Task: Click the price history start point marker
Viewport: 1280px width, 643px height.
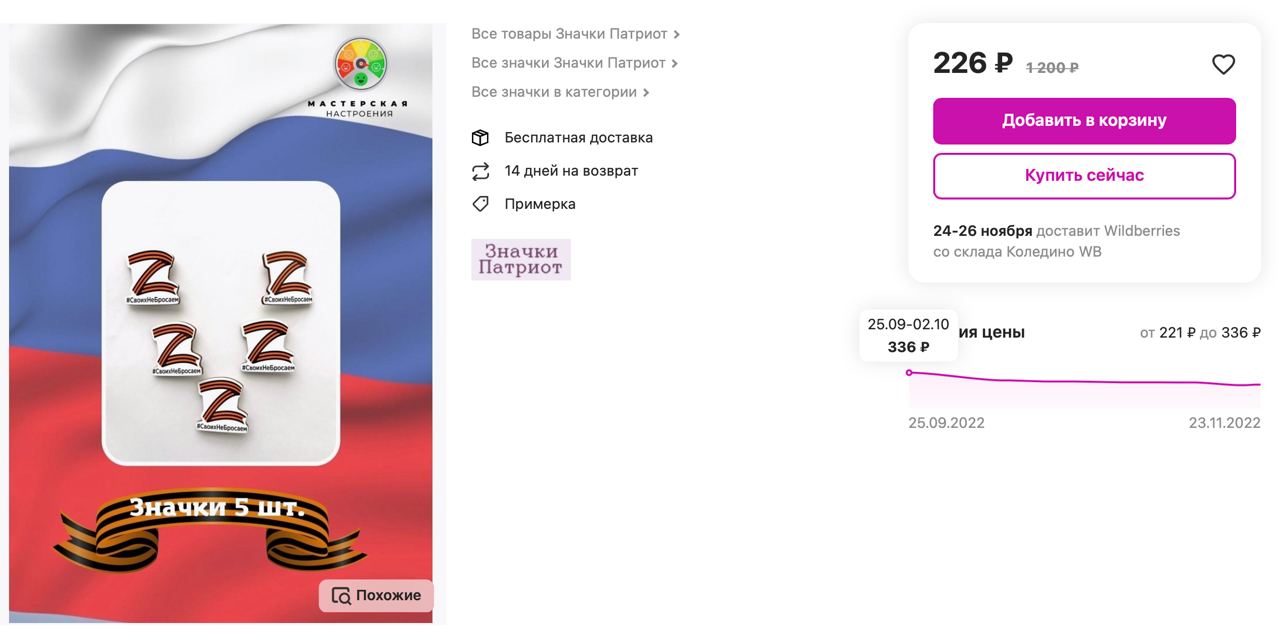Action: click(909, 373)
